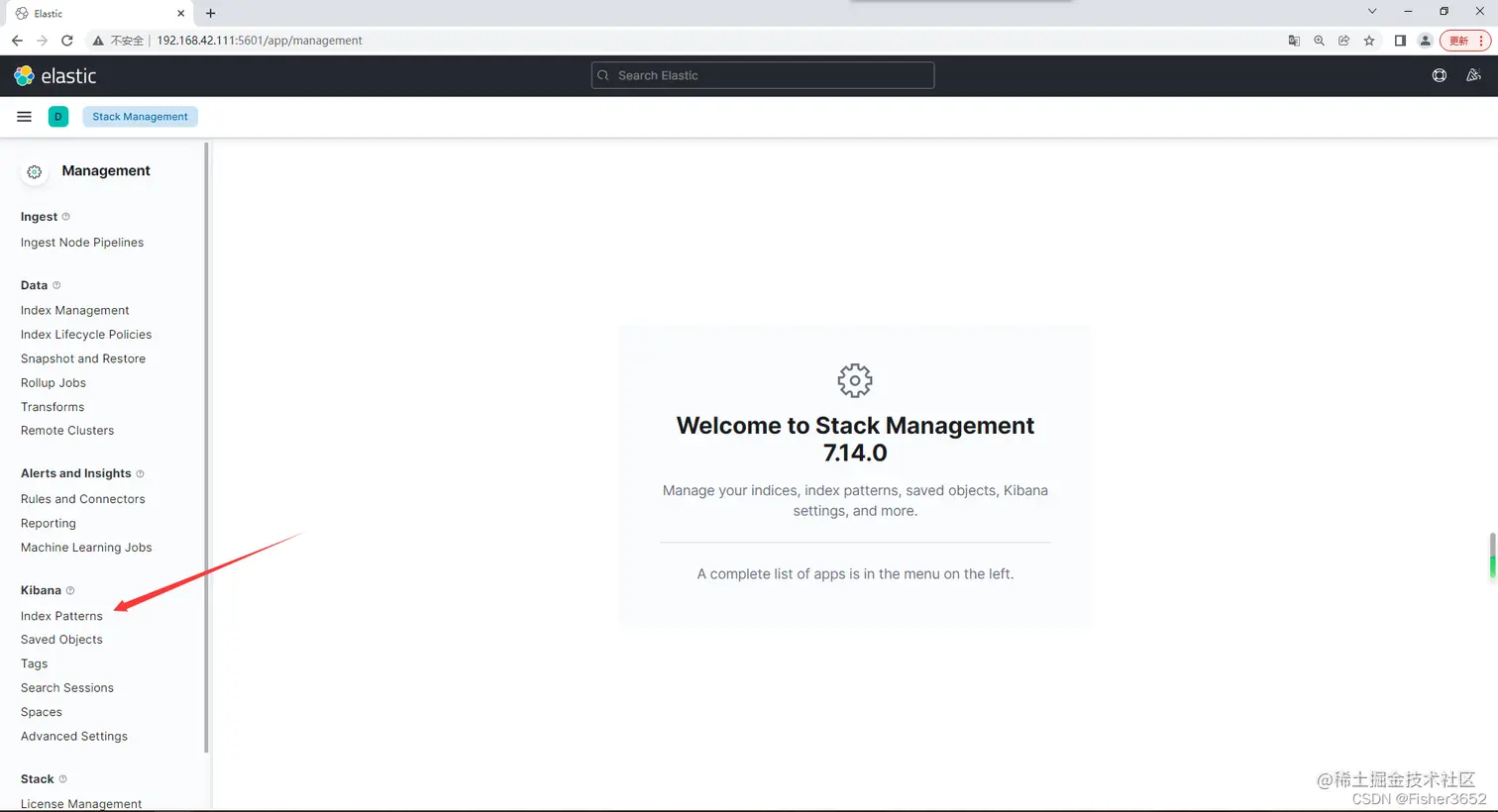Open Advanced Settings
Viewport: 1498px width, 812px height.
click(74, 737)
